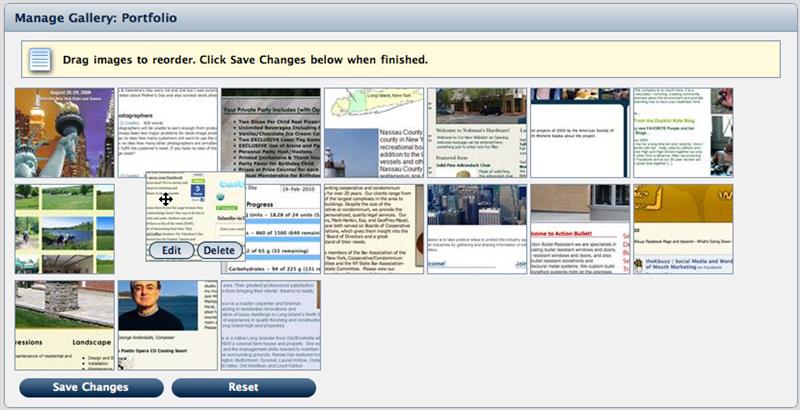Select the composer portrait thumbnail
800x410 pixels.
point(168,325)
